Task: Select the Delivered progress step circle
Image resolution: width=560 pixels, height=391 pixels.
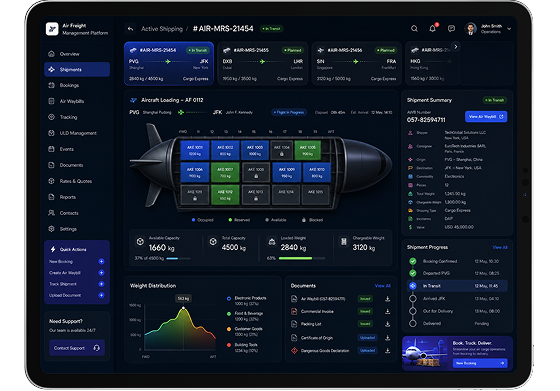Action: (413, 324)
